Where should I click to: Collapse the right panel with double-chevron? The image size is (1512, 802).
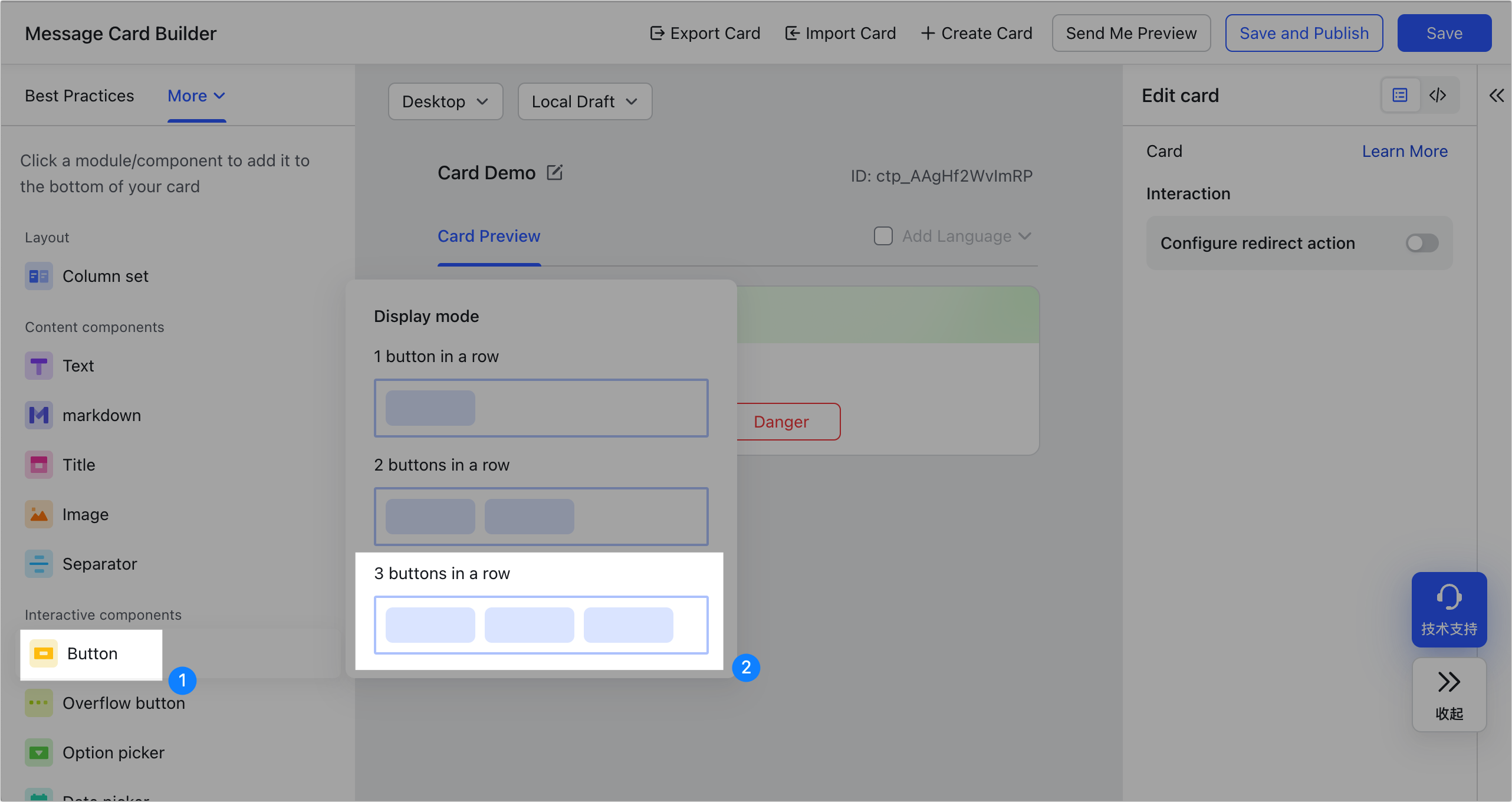(1497, 96)
